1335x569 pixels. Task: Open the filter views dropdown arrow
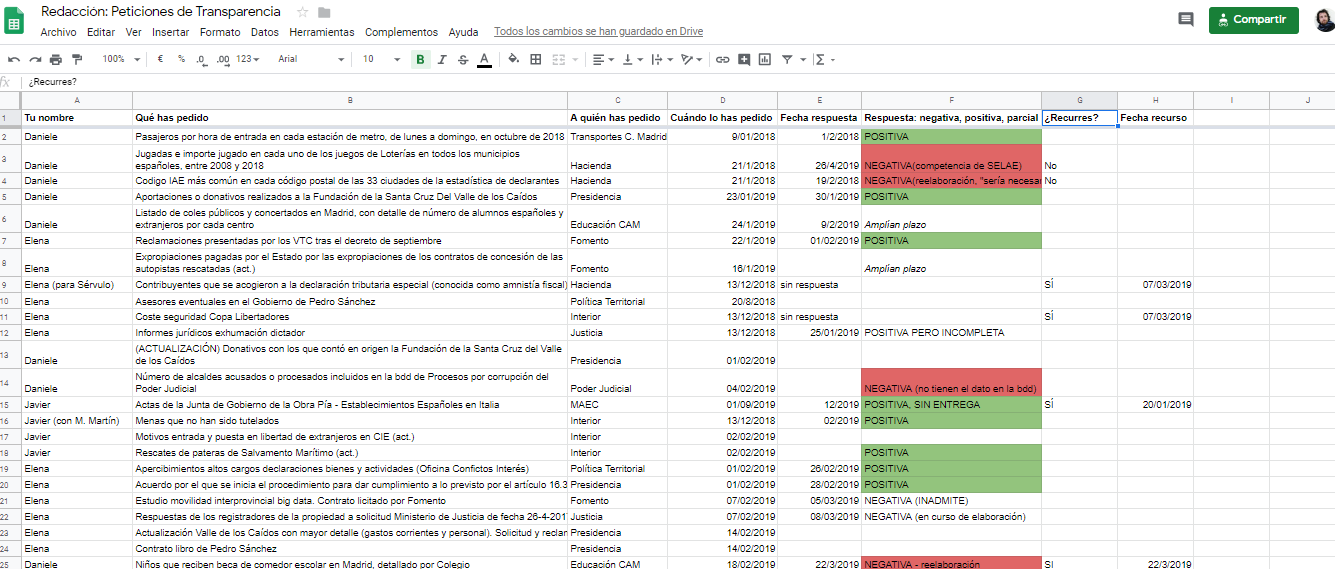coord(802,60)
